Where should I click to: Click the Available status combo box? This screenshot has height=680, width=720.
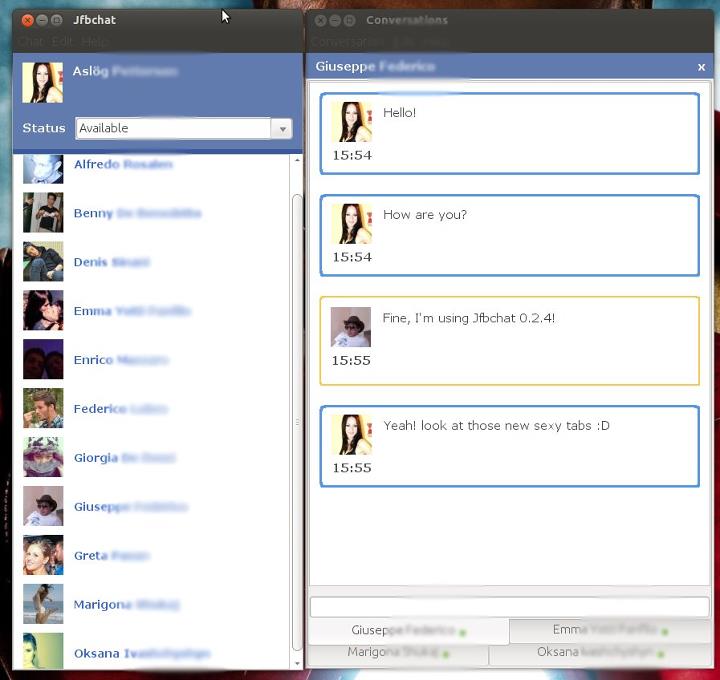click(x=173, y=129)
